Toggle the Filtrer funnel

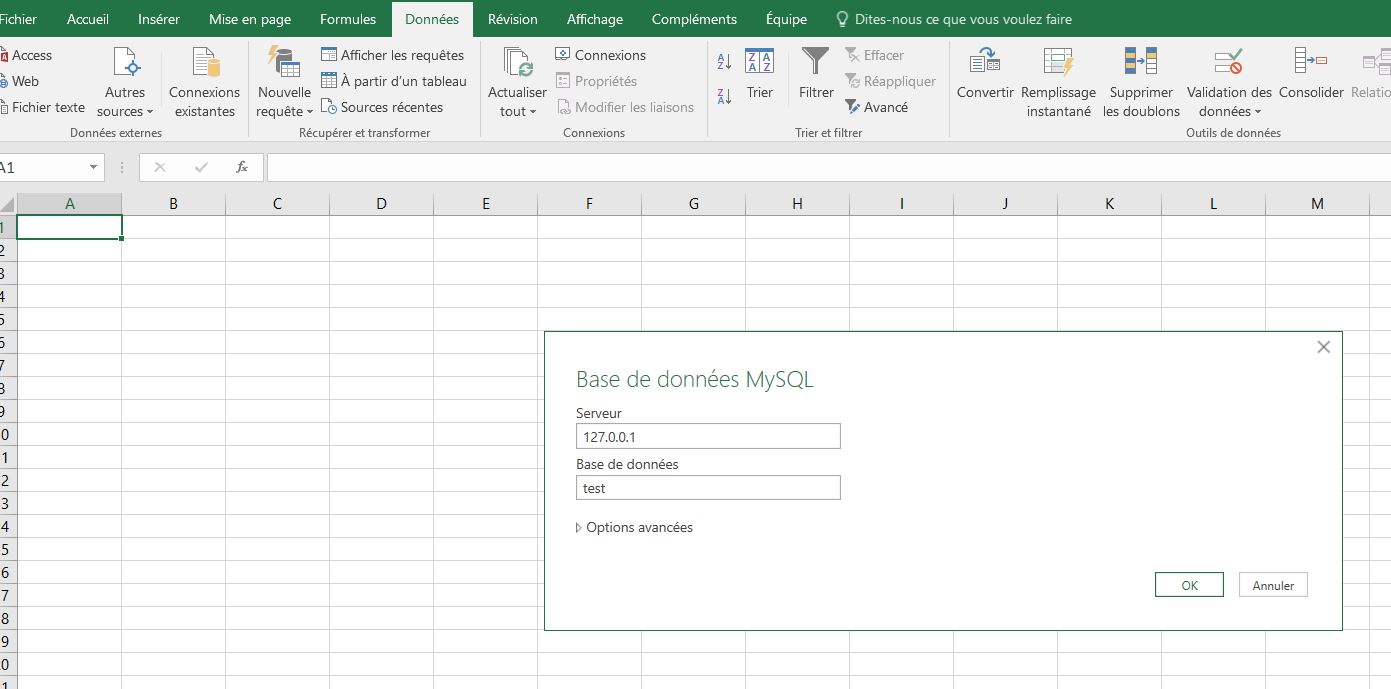coord(816,74)
